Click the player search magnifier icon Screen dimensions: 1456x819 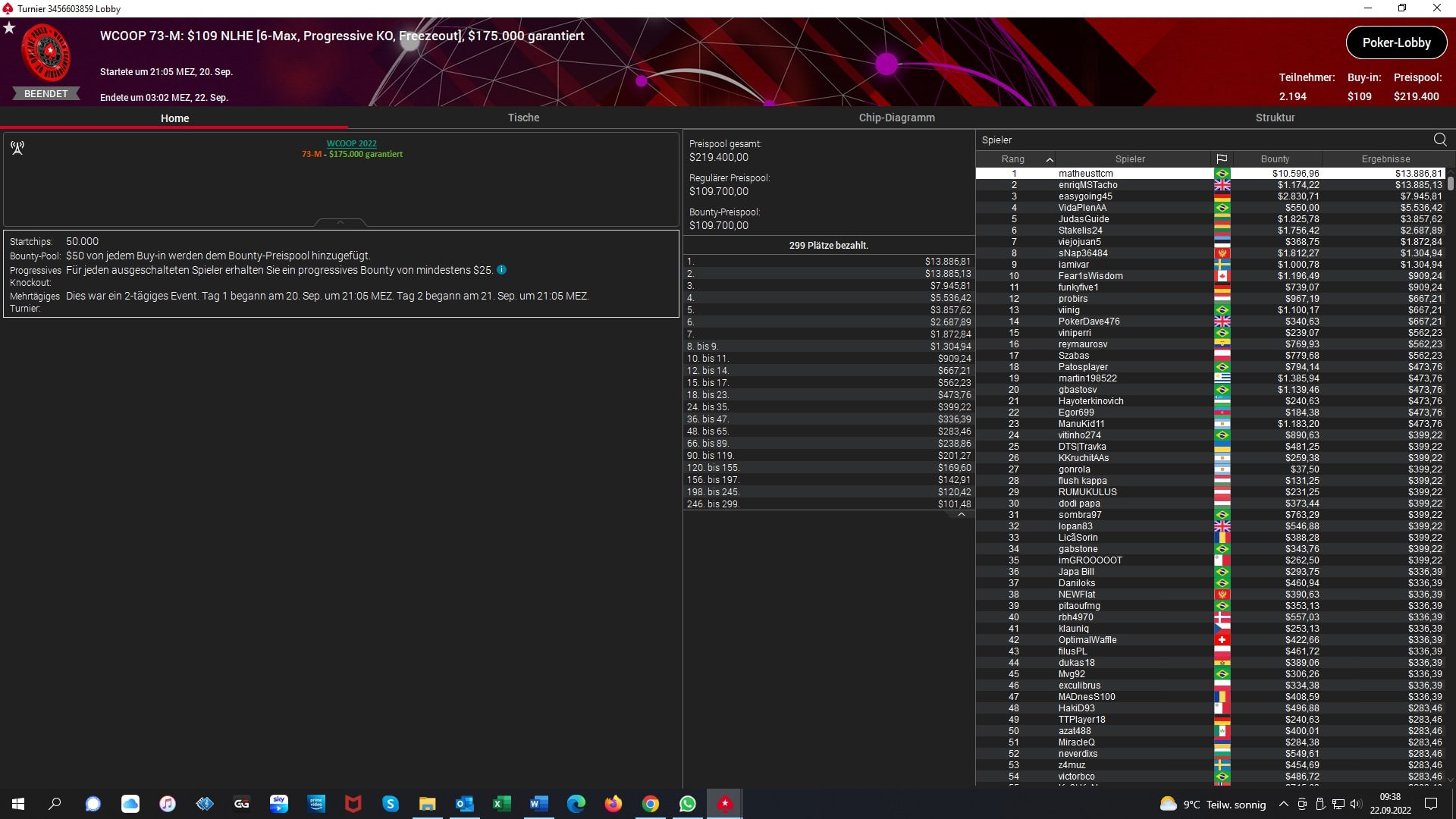pos(1440,140)
